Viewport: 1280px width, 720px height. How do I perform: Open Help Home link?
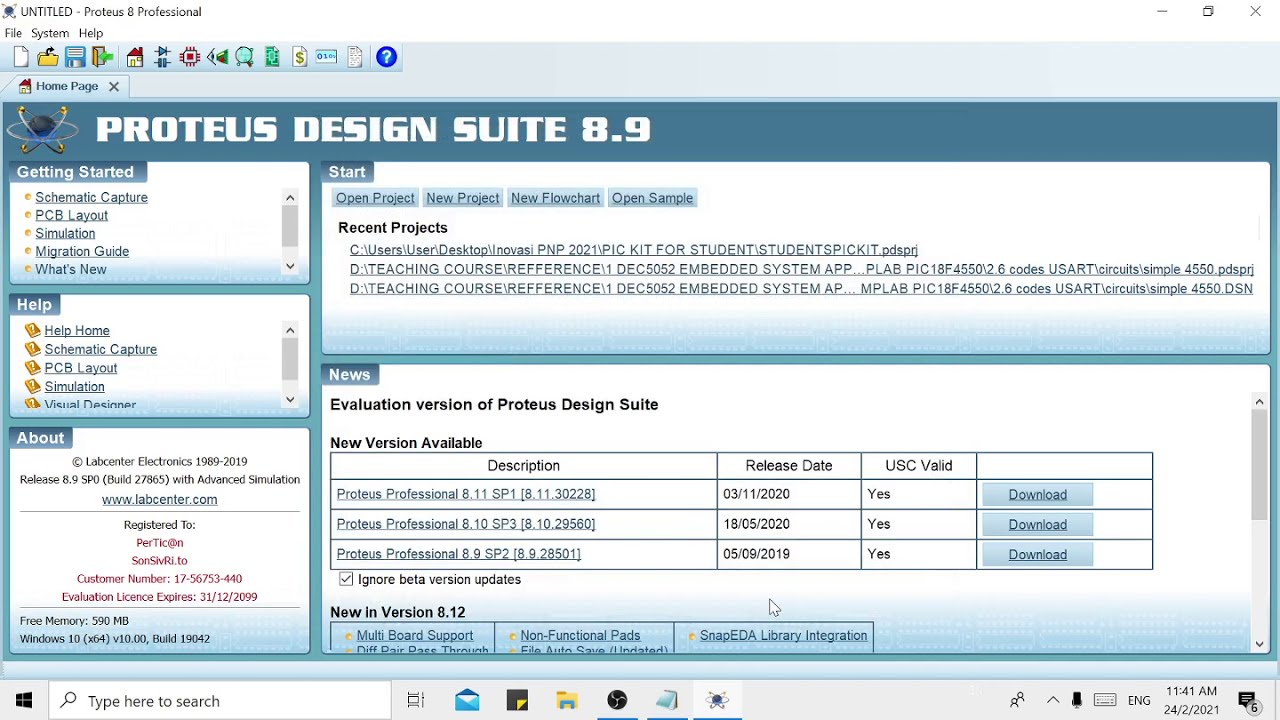coord(77,330)
